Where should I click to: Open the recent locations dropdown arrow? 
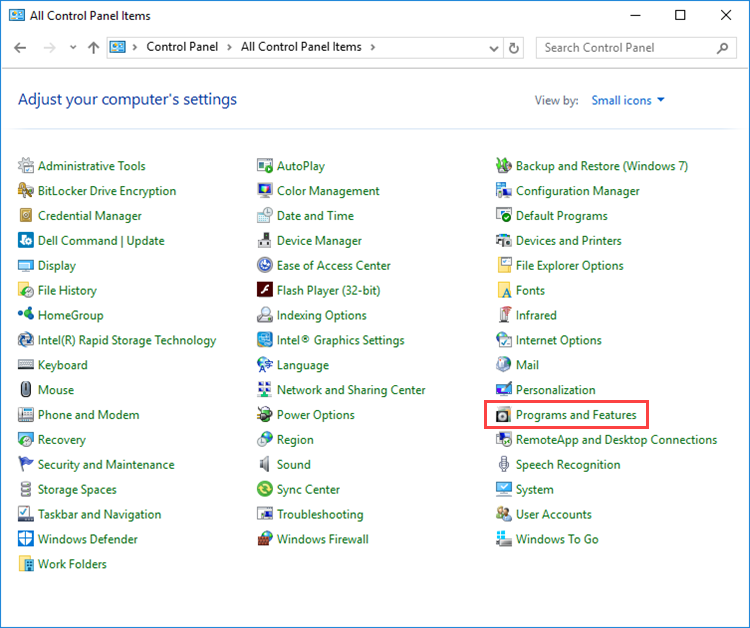[73, 47]
